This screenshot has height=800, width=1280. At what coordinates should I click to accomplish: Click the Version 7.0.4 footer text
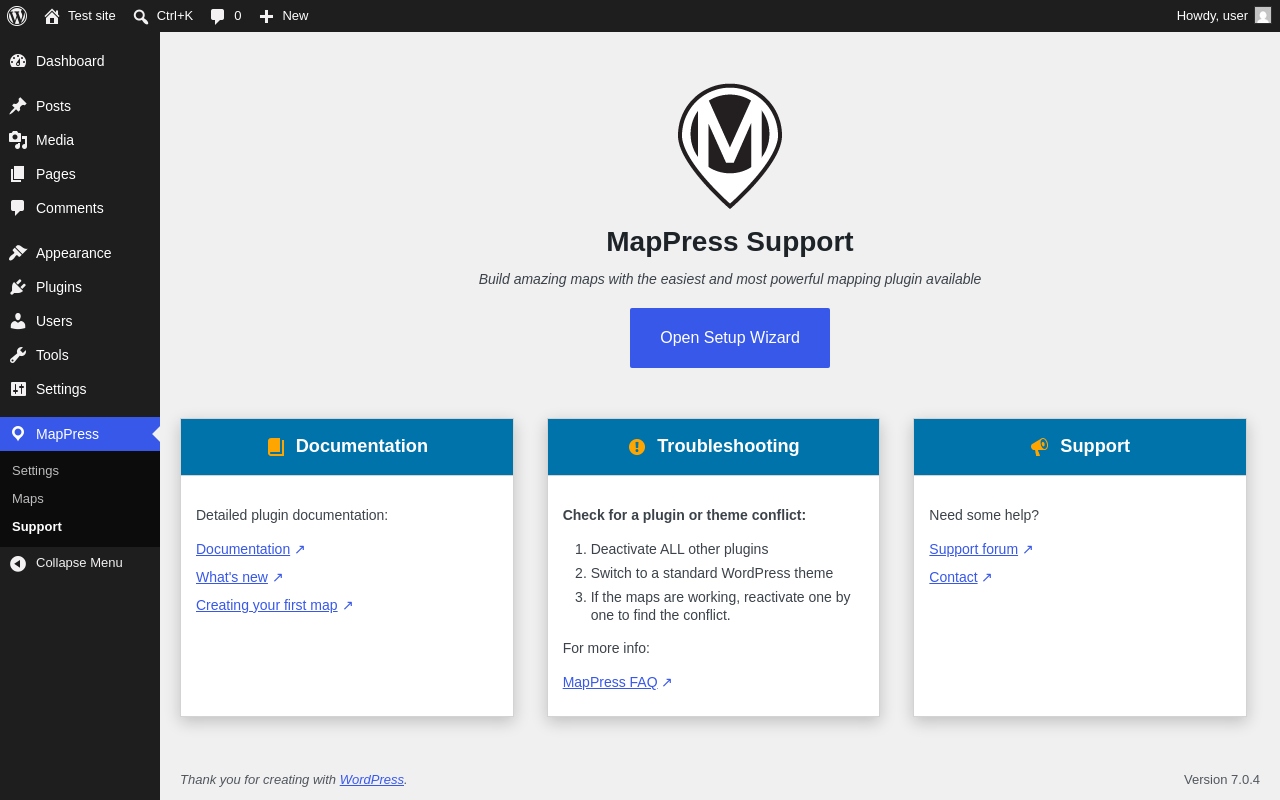pyautogui.click(x=1222, y=779)
